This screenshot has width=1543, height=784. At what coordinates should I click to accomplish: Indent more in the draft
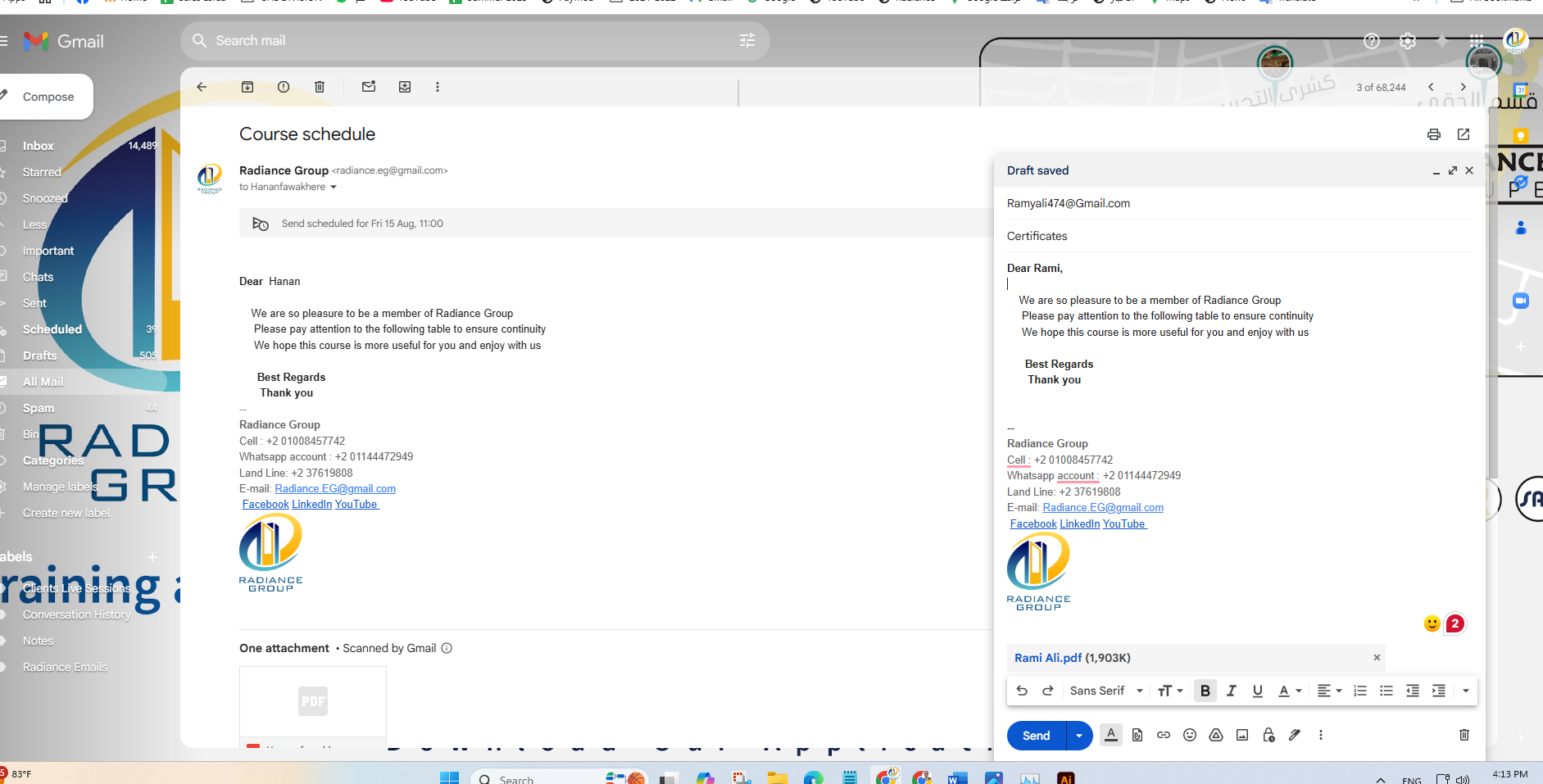tap(1439, 691)
